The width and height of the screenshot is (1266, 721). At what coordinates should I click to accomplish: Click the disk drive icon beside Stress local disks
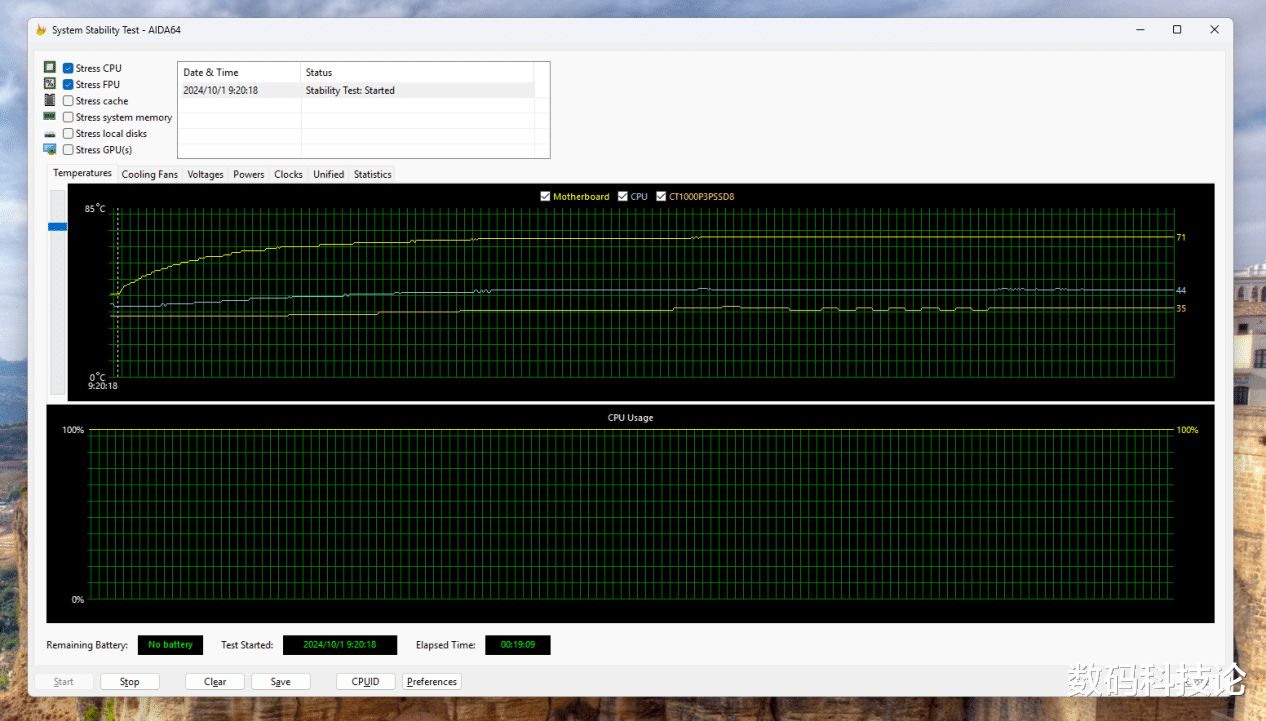49,134
